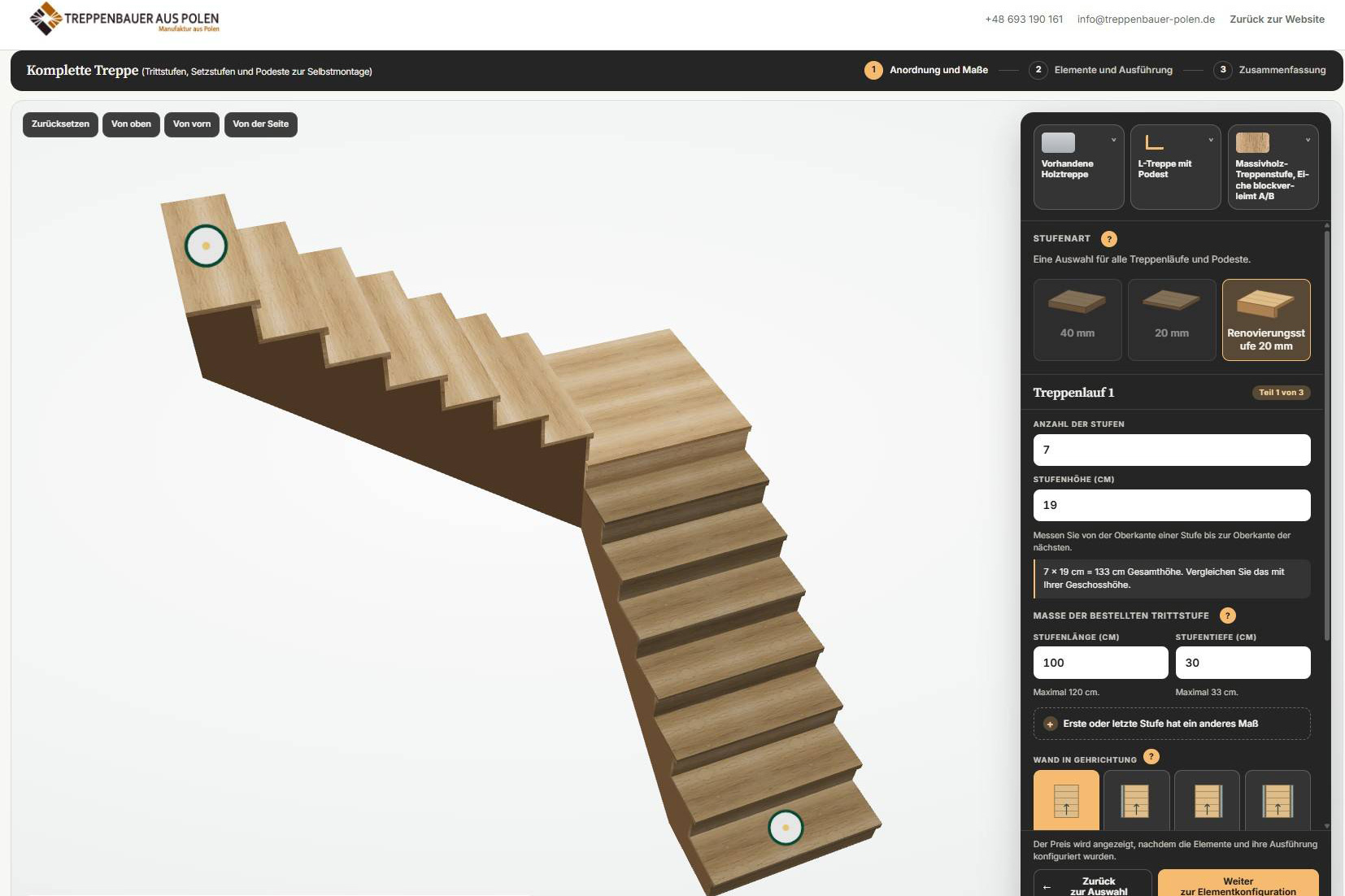Click the L-shaped staircase icon

pos(1154,142)
